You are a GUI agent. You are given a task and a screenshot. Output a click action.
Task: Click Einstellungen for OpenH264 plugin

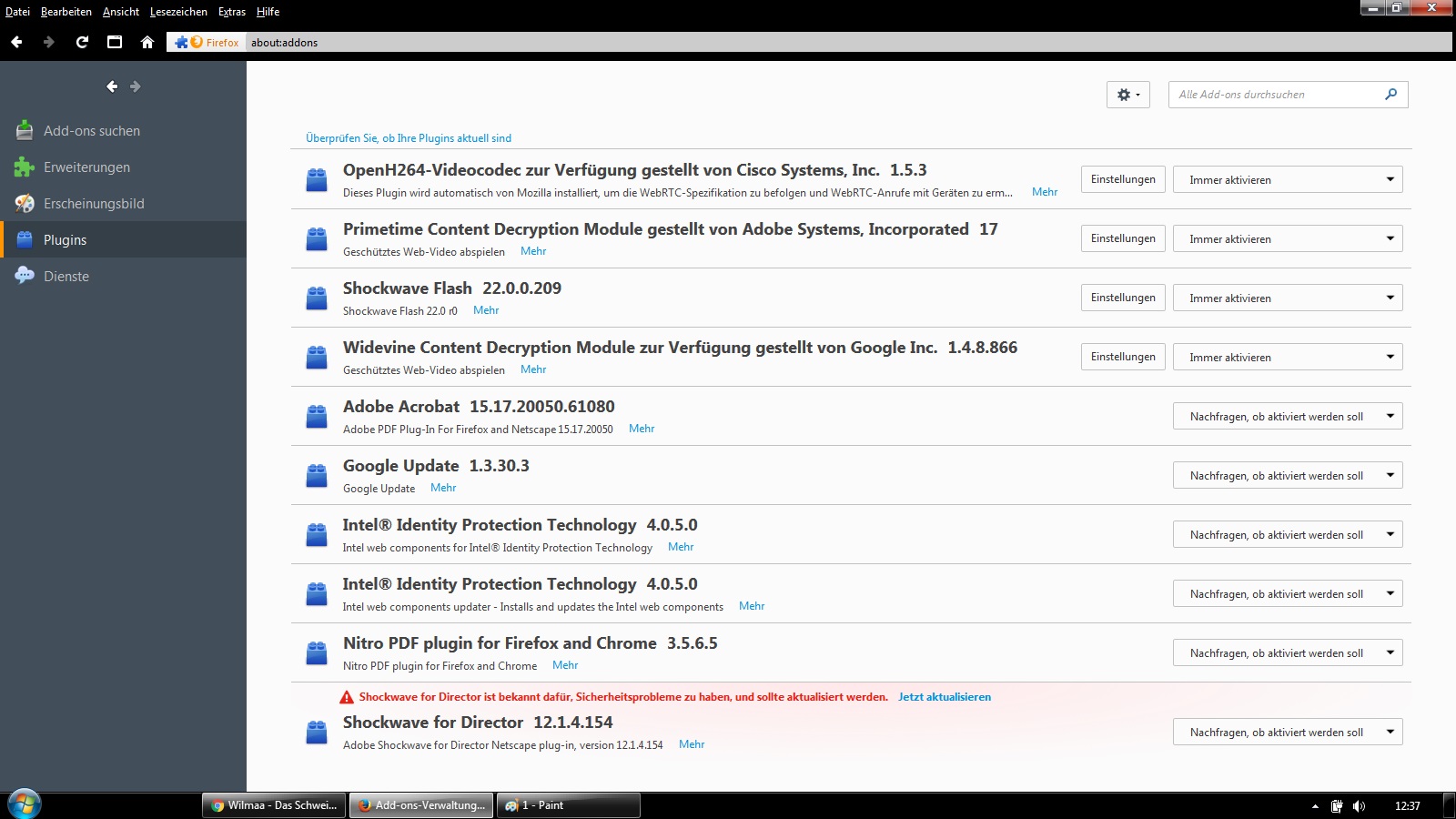pos(1123,179)
